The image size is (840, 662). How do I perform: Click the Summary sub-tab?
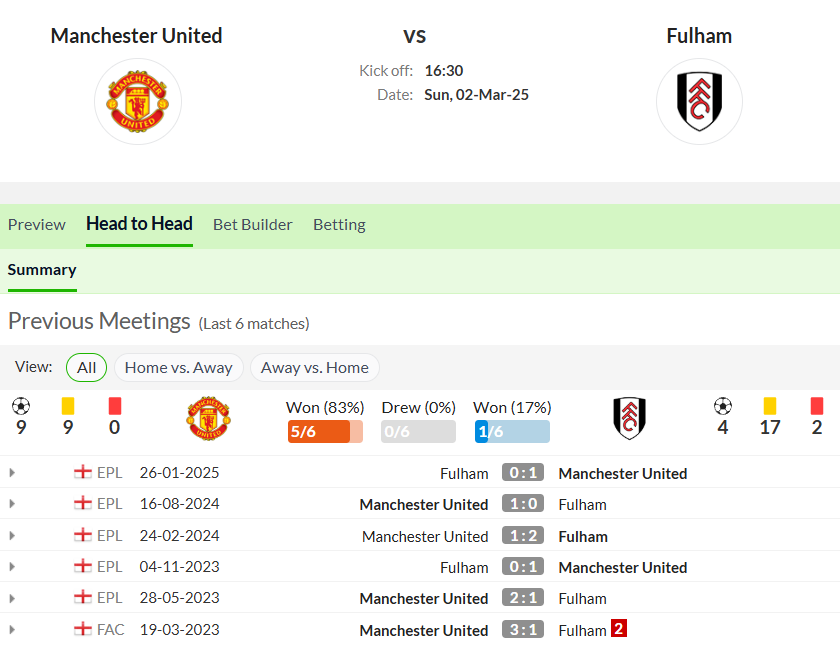(42, 270)
